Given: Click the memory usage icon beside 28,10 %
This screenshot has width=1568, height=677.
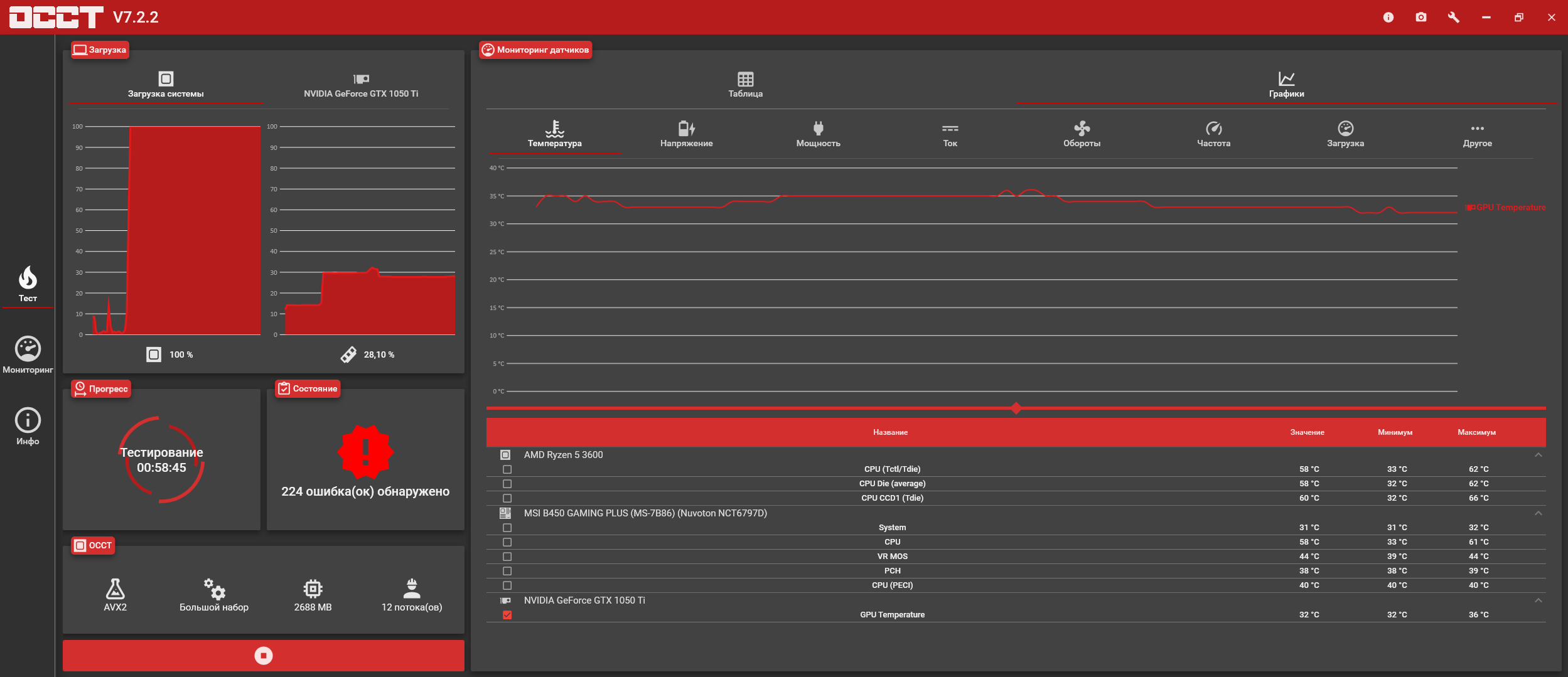Looking at the screenshot, I should [x=348, y=354].
